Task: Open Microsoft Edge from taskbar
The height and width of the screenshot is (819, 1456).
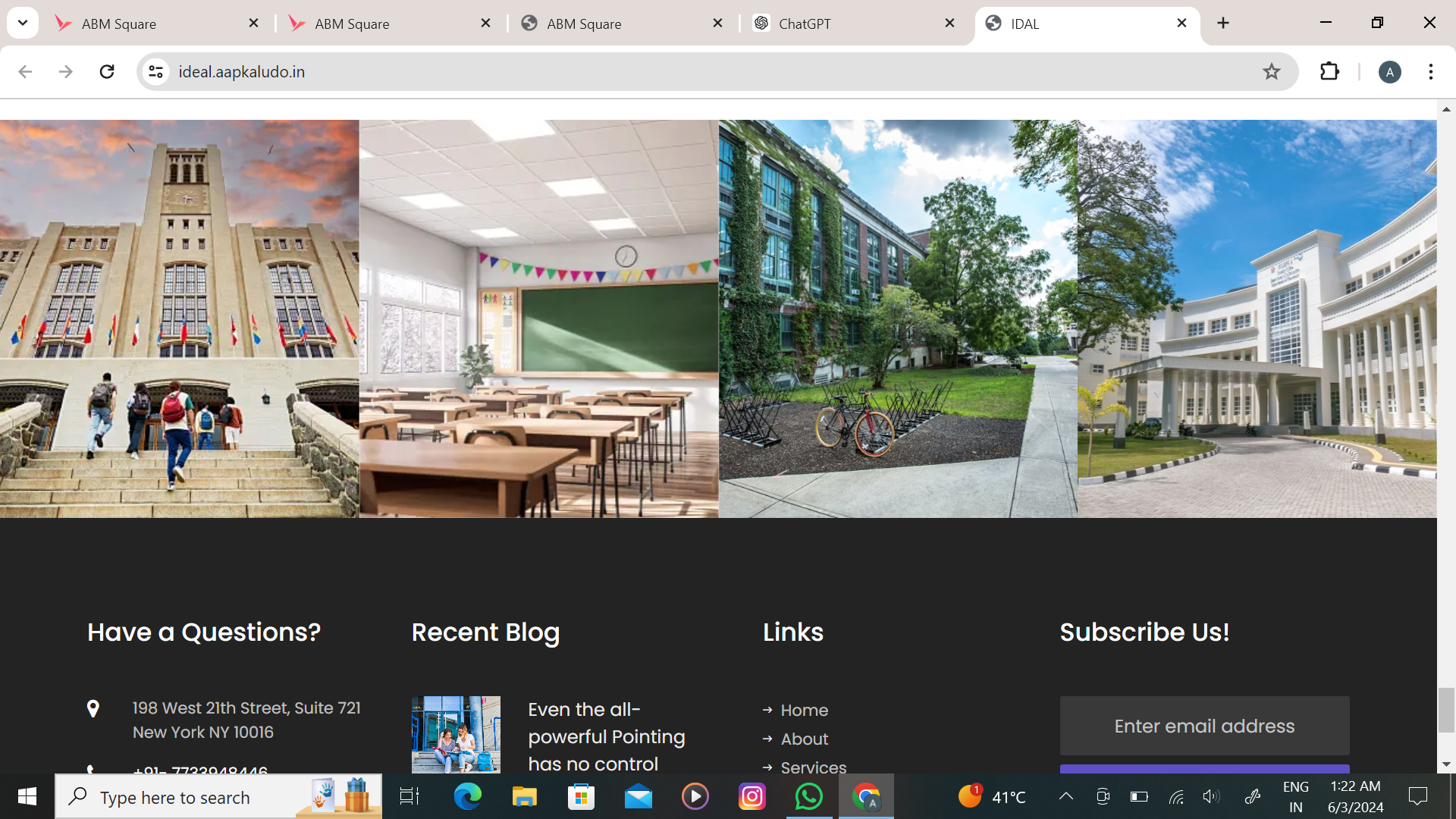Action: 467,796
